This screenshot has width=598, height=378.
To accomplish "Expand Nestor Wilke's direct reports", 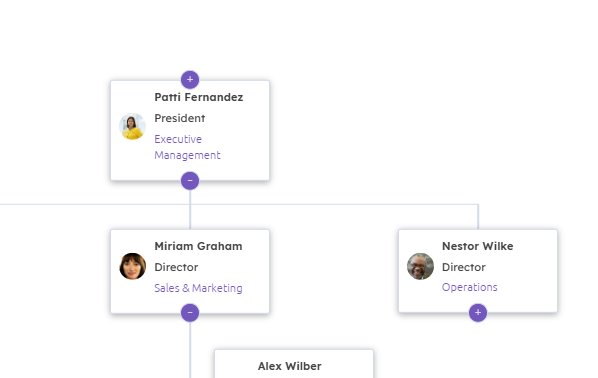I will 478,313.
